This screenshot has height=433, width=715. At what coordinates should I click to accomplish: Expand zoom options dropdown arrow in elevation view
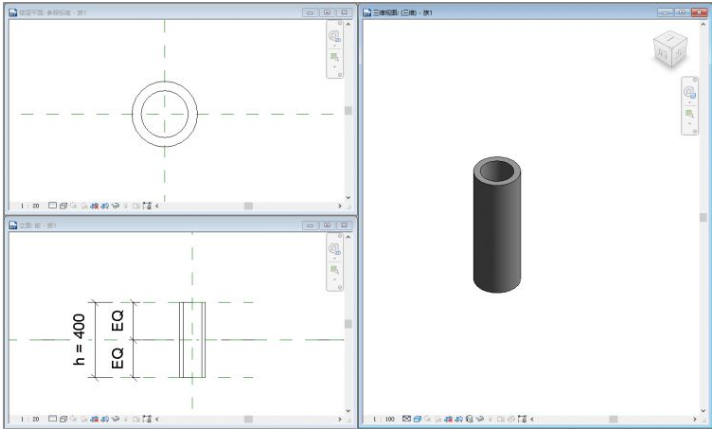click(x=334, y=280)
